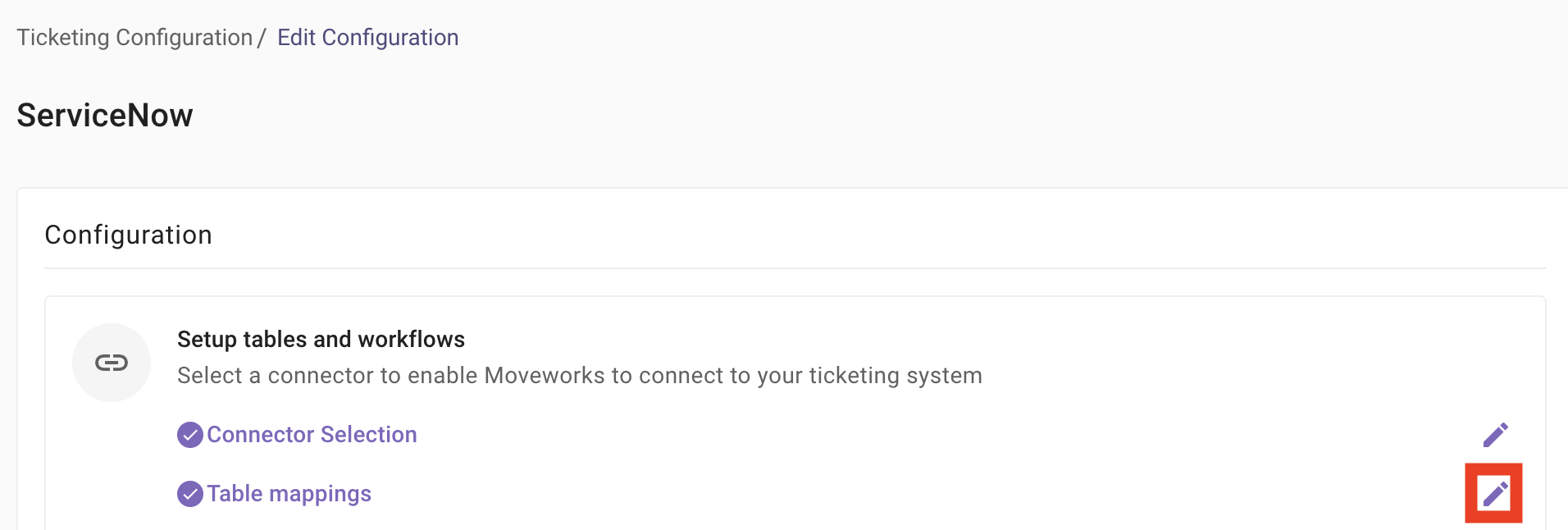This screenshot has width=1568, height=530.
Task: Click the checkmark beside Table mappings
Action: tap(190, 494)
